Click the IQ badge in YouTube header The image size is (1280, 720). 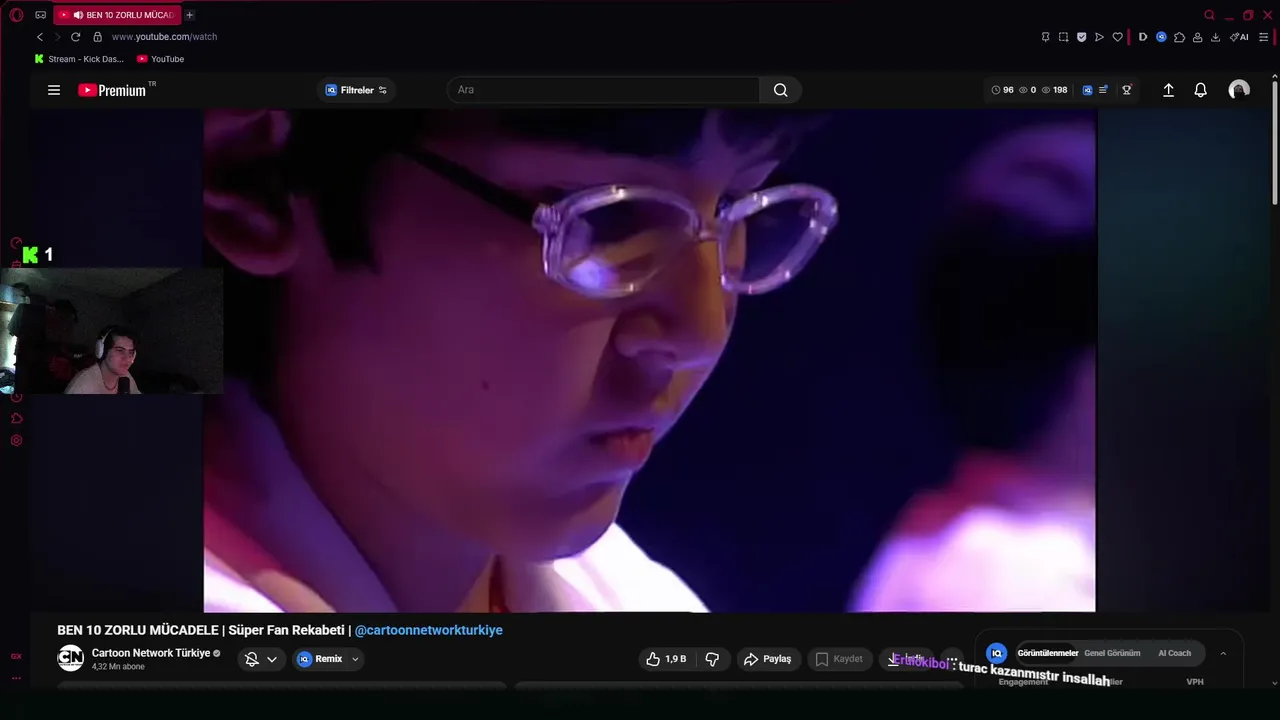pos(1087,90)
